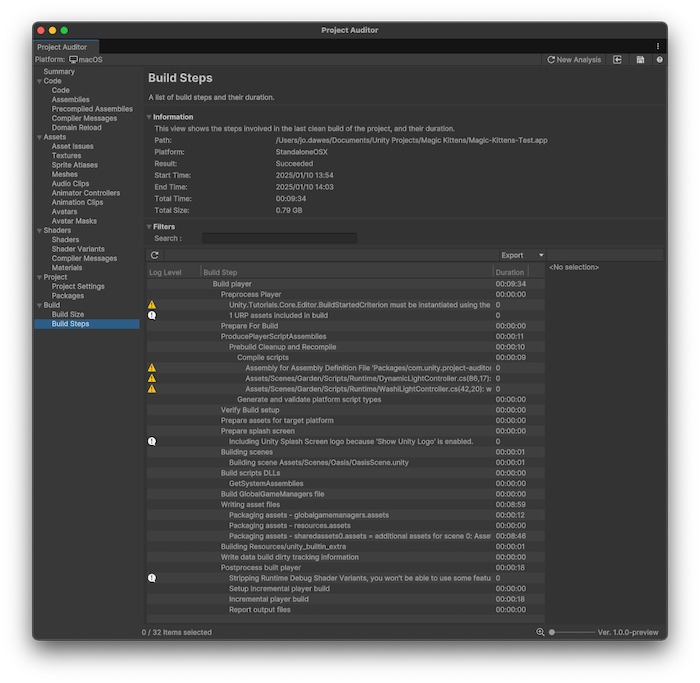Click warning icon on BuildStartedCriterion row
This screenshot has height=683, width=700.
click(152, 305)
